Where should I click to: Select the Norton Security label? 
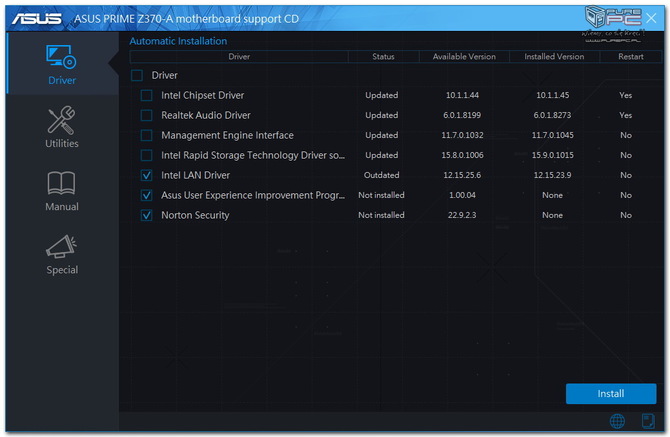[195, 215]
